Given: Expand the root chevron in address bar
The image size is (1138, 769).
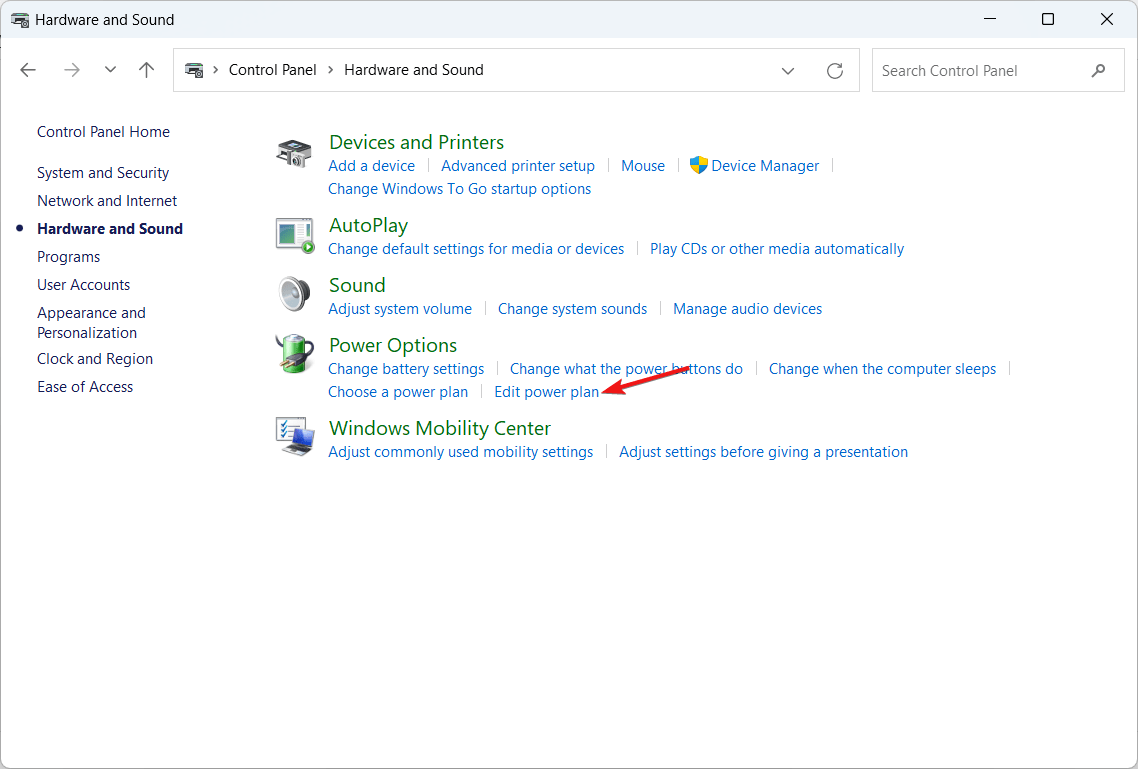Looking at the screenshot, I should [x=216, y=70].
